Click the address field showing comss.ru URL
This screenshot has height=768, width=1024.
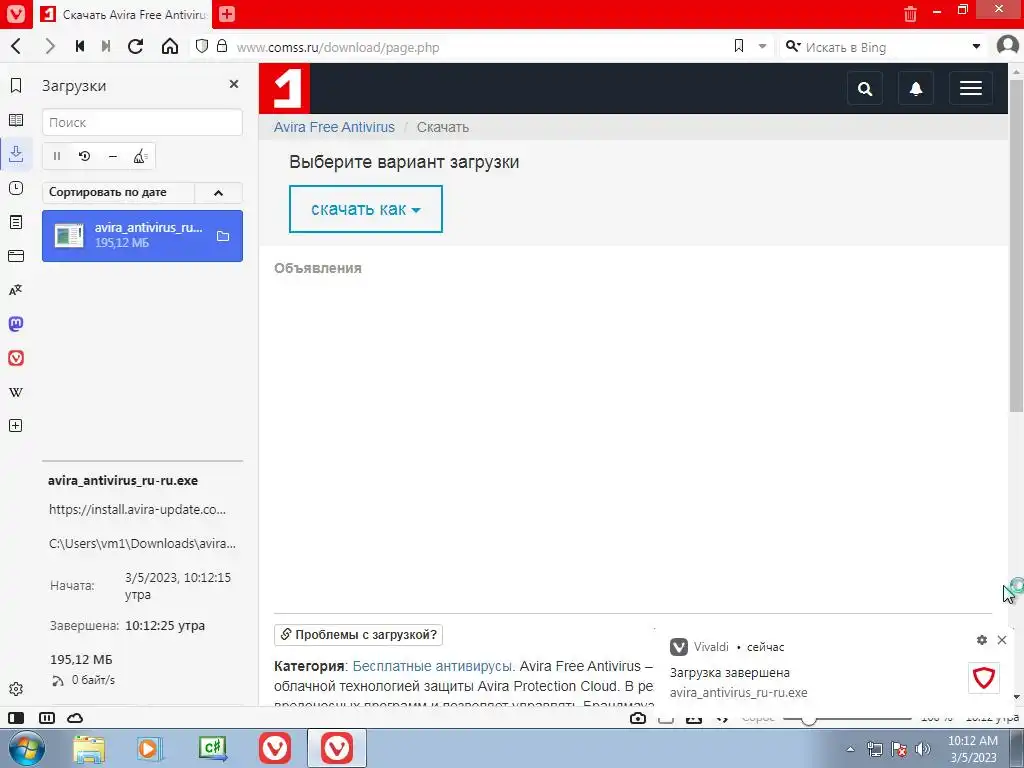tap(480, 47)
